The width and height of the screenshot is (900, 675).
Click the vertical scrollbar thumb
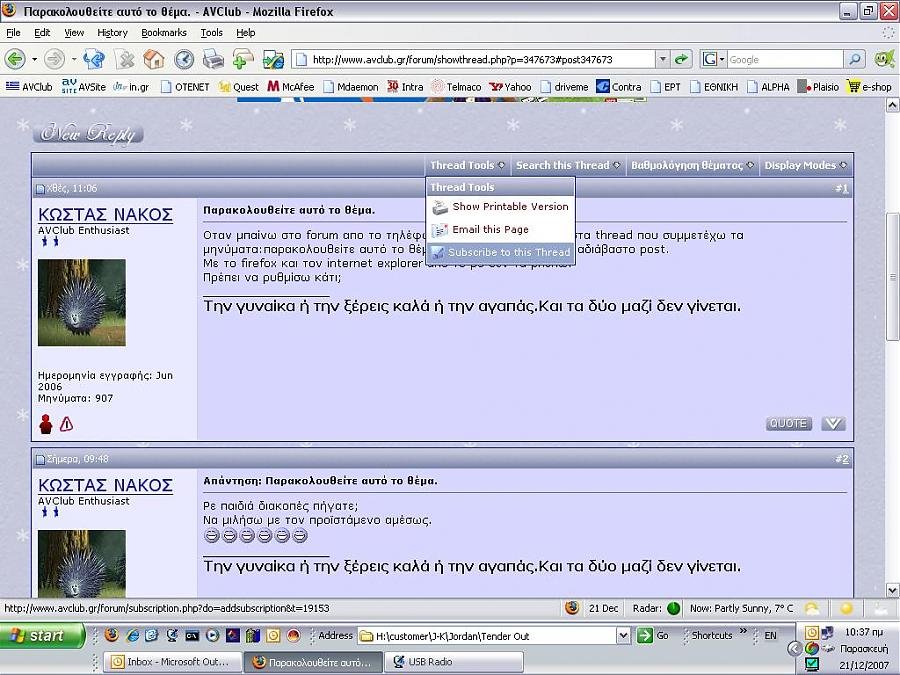coord(892,277)
